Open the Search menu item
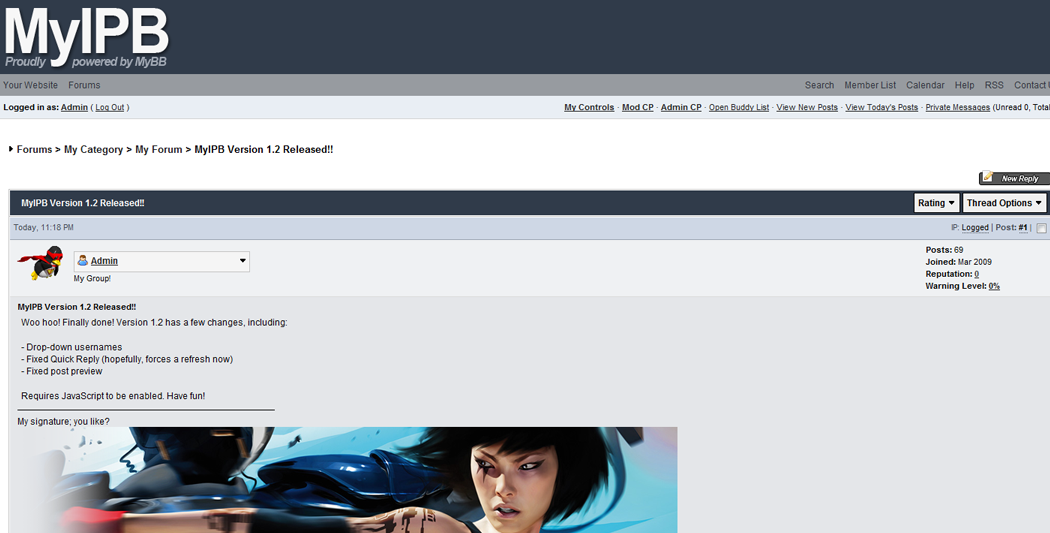1050x533 pixels. [819, 85]
